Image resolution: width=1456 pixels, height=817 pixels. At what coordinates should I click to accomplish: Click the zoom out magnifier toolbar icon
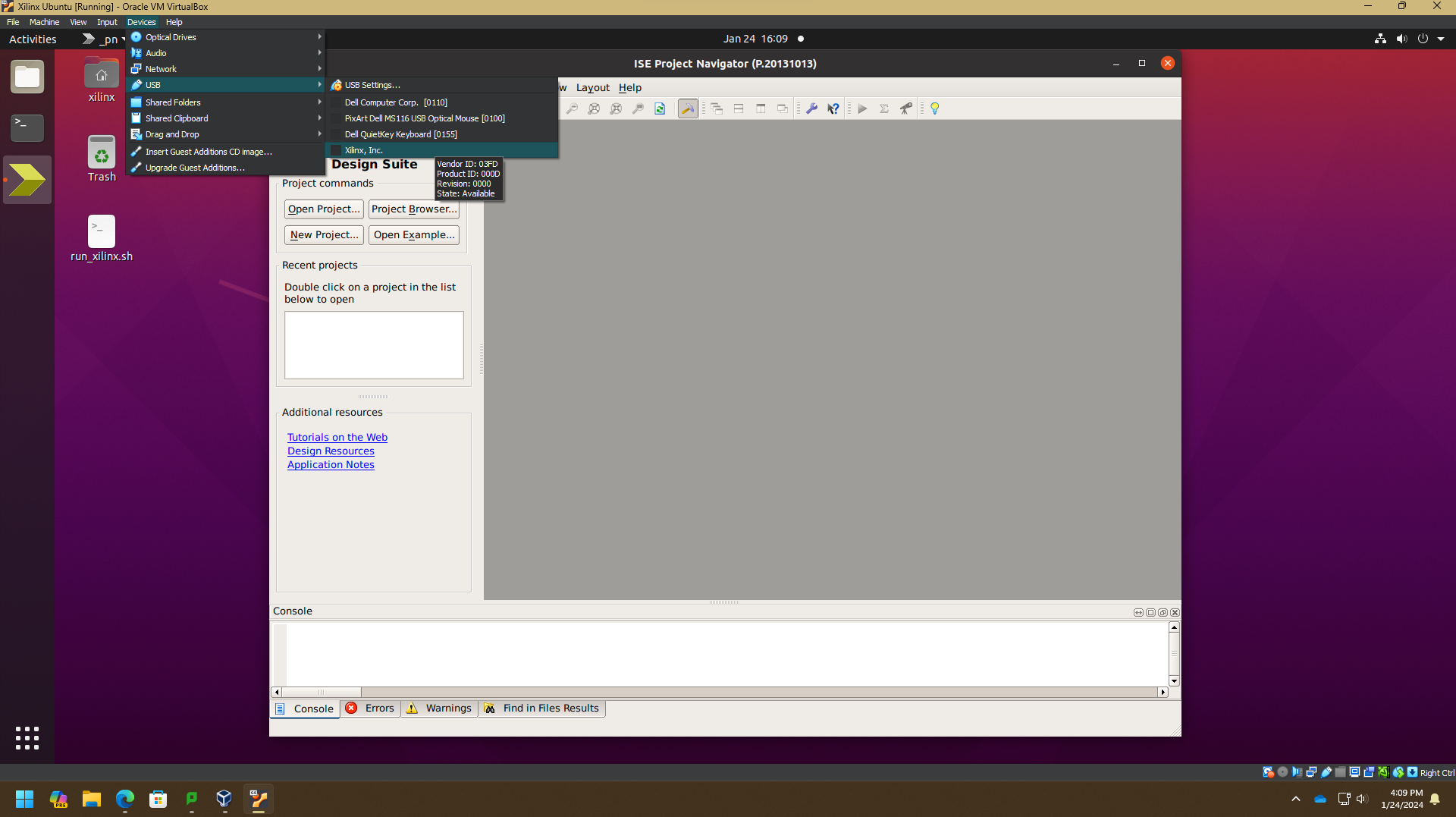tap(572, 108)
